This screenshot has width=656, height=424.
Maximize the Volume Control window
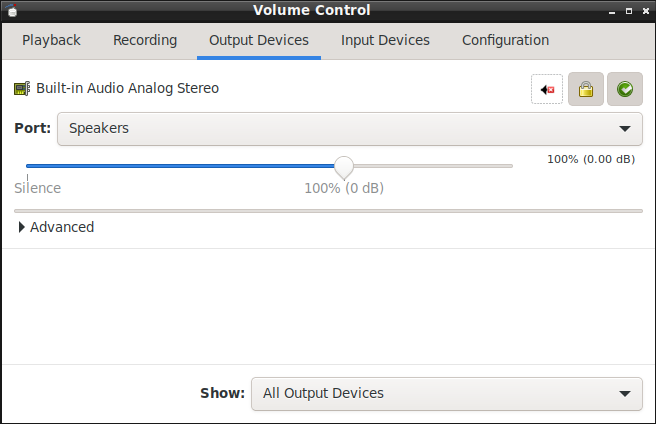coord(627,11)
